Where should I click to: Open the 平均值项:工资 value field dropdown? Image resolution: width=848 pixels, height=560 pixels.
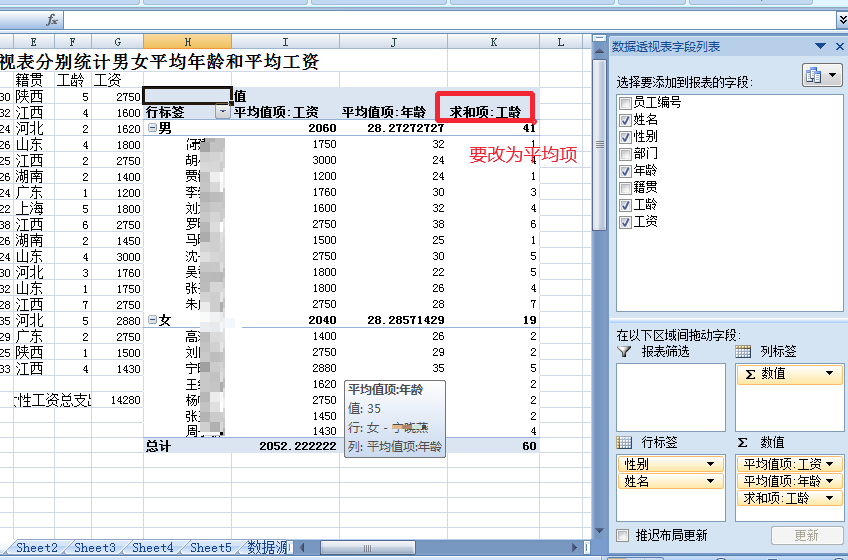point(830,464)
